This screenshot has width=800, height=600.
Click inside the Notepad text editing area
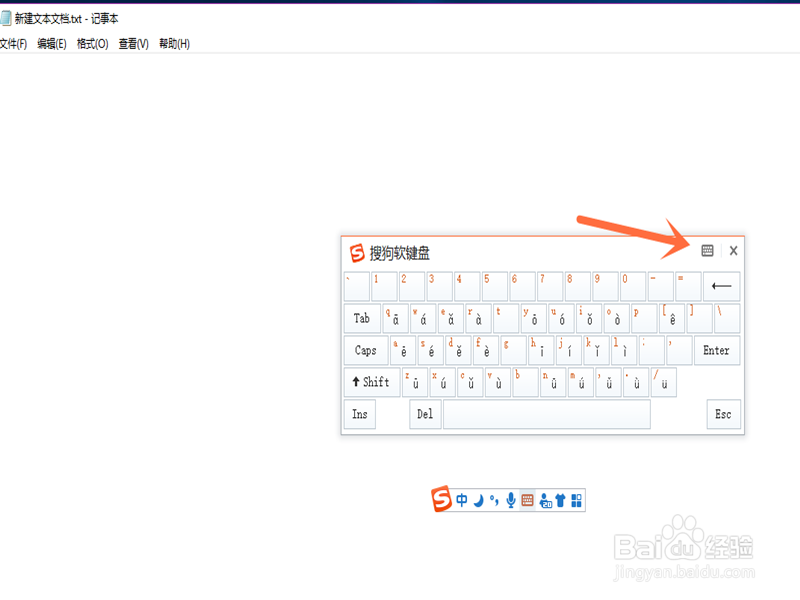[400, 327]
